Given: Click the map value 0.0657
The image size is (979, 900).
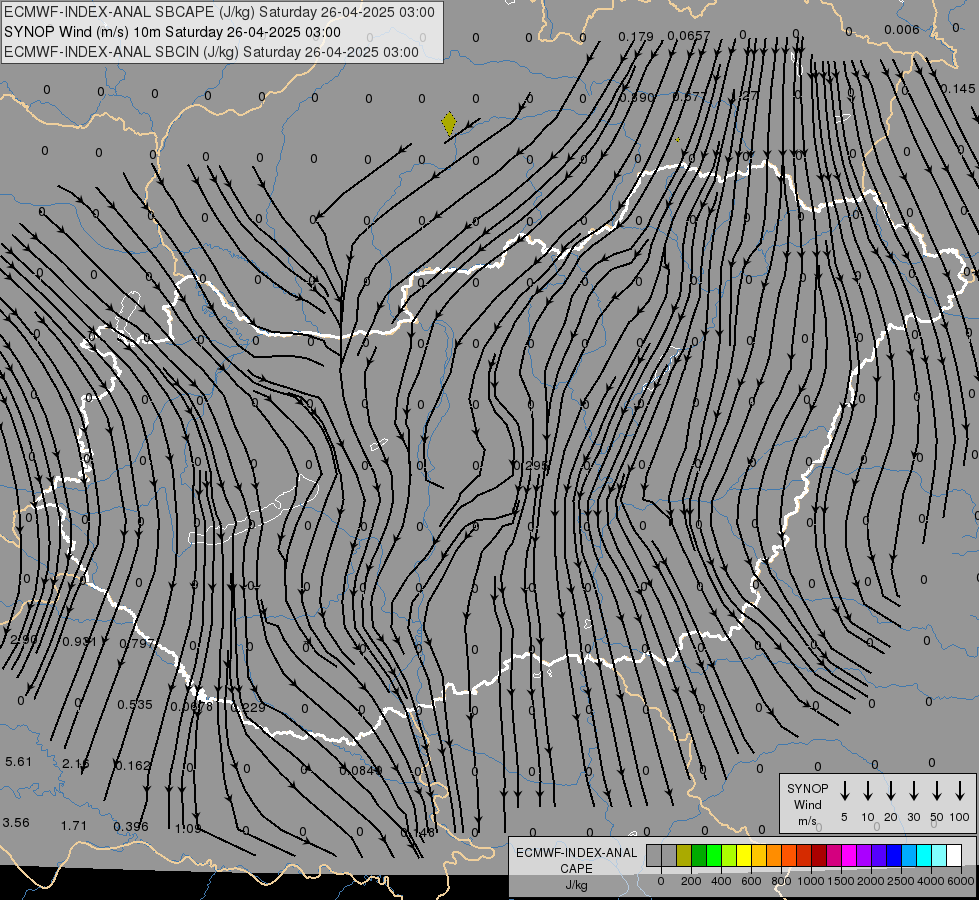Looking at the screenshot, I should [x=689, y=36].
